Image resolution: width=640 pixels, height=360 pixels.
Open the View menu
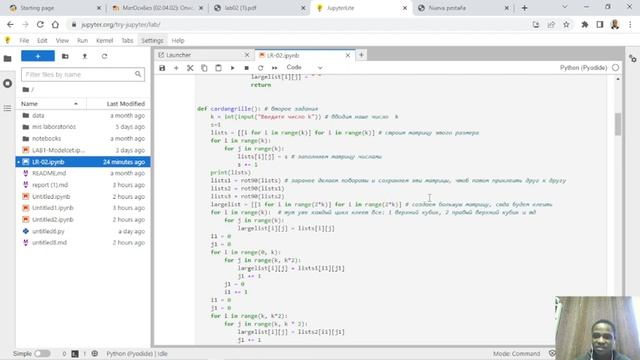(62, 40)
